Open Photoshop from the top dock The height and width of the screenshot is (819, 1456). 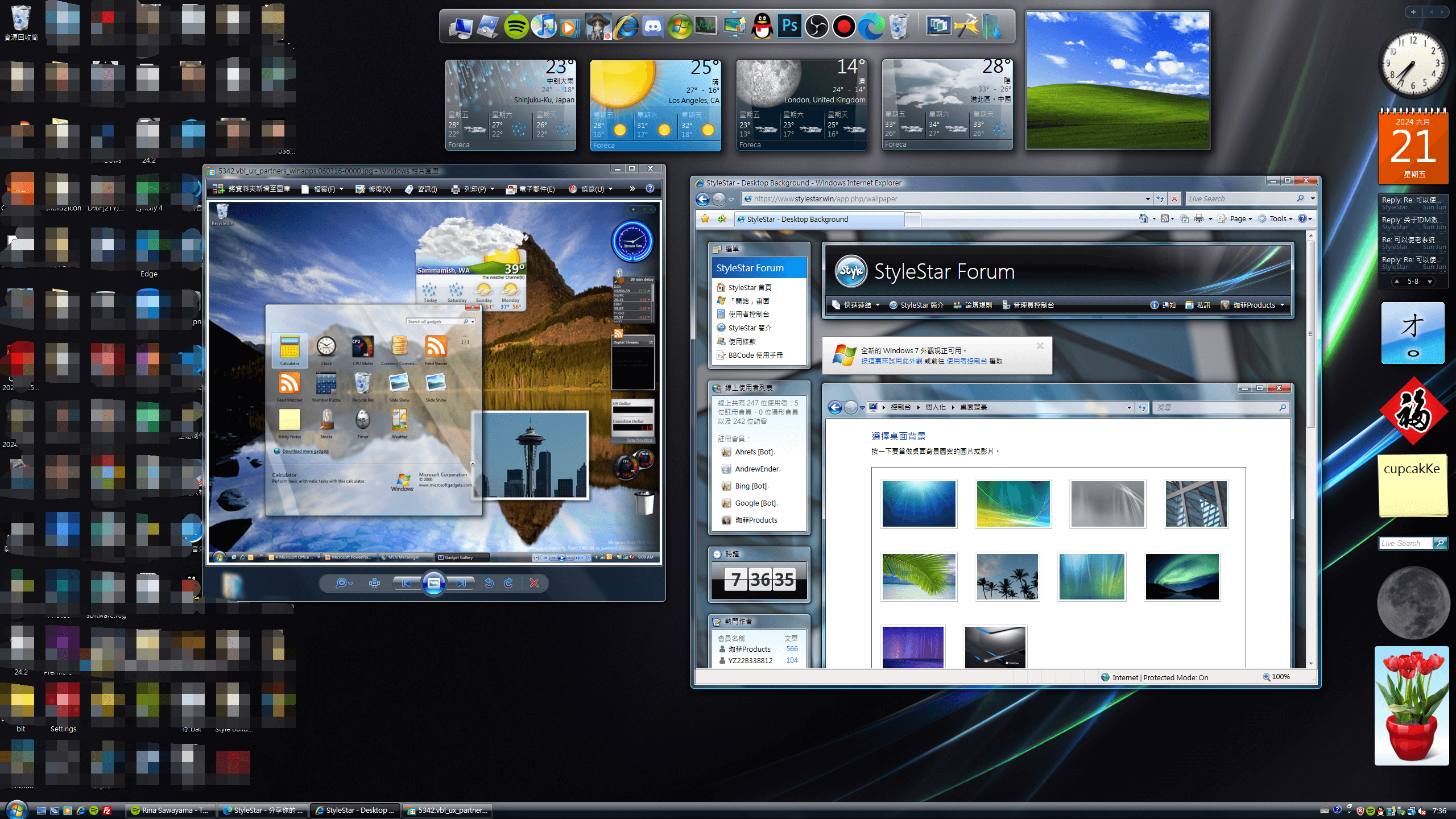point(789,26)
